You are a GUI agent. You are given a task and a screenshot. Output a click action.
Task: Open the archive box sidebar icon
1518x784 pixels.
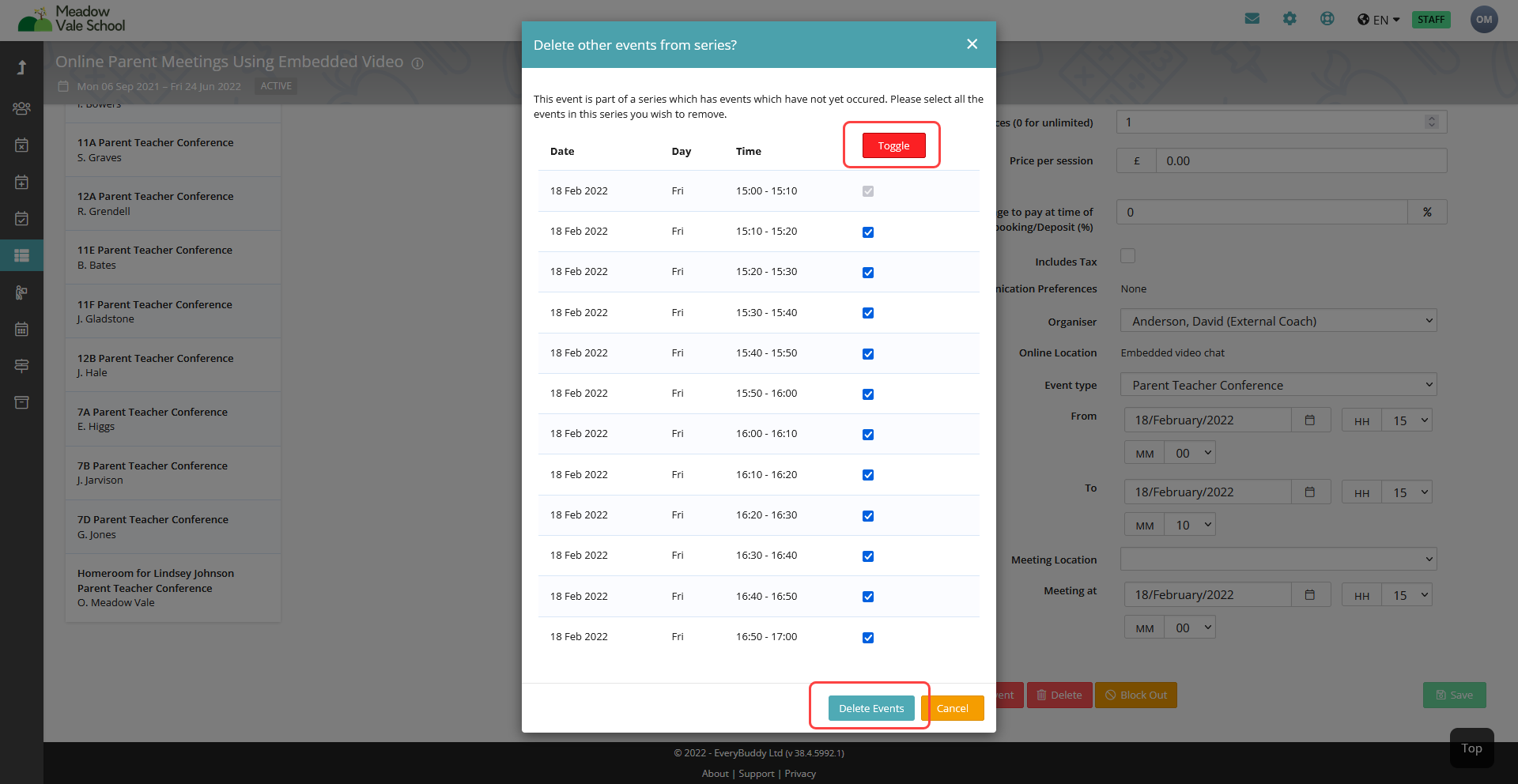point(21,402)
